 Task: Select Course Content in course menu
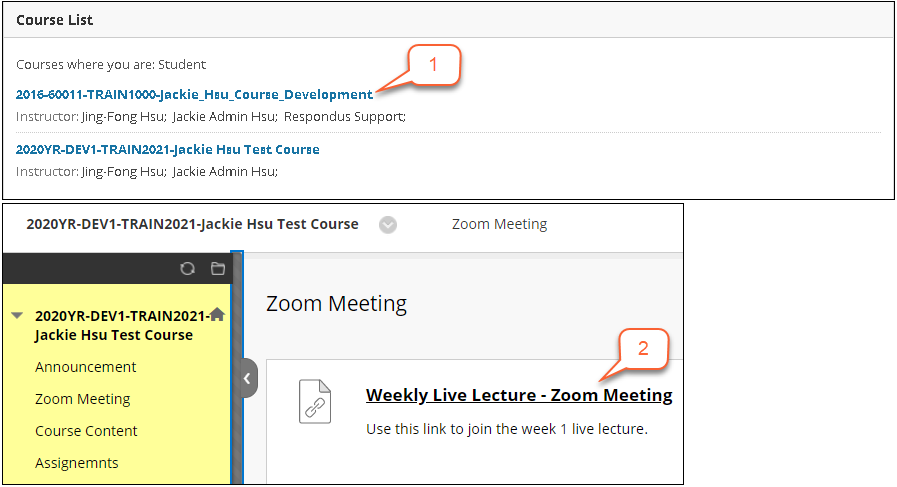coord(86,431)
